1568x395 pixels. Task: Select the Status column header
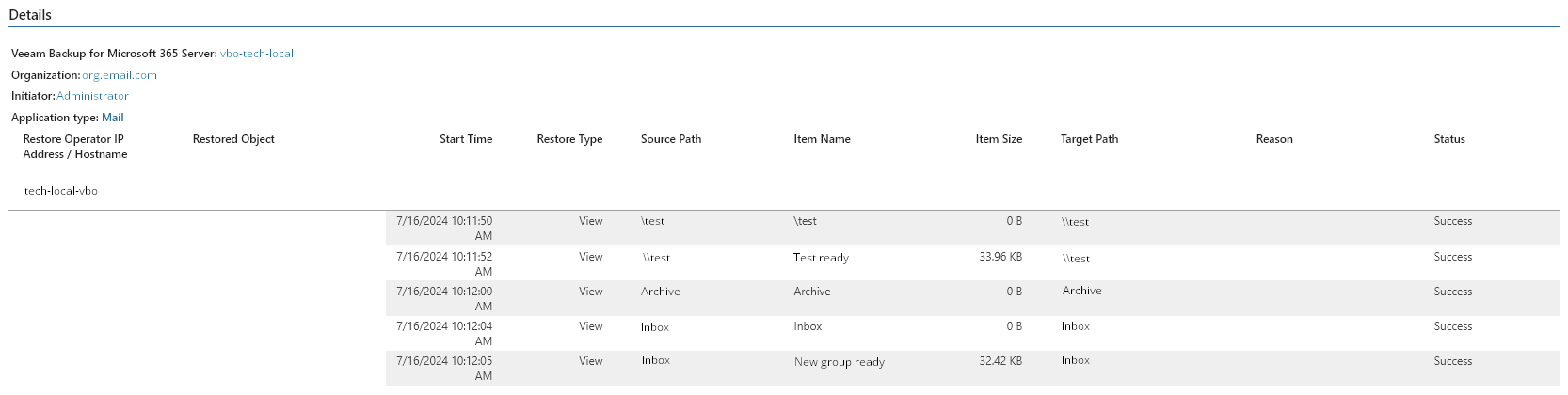1449,139
